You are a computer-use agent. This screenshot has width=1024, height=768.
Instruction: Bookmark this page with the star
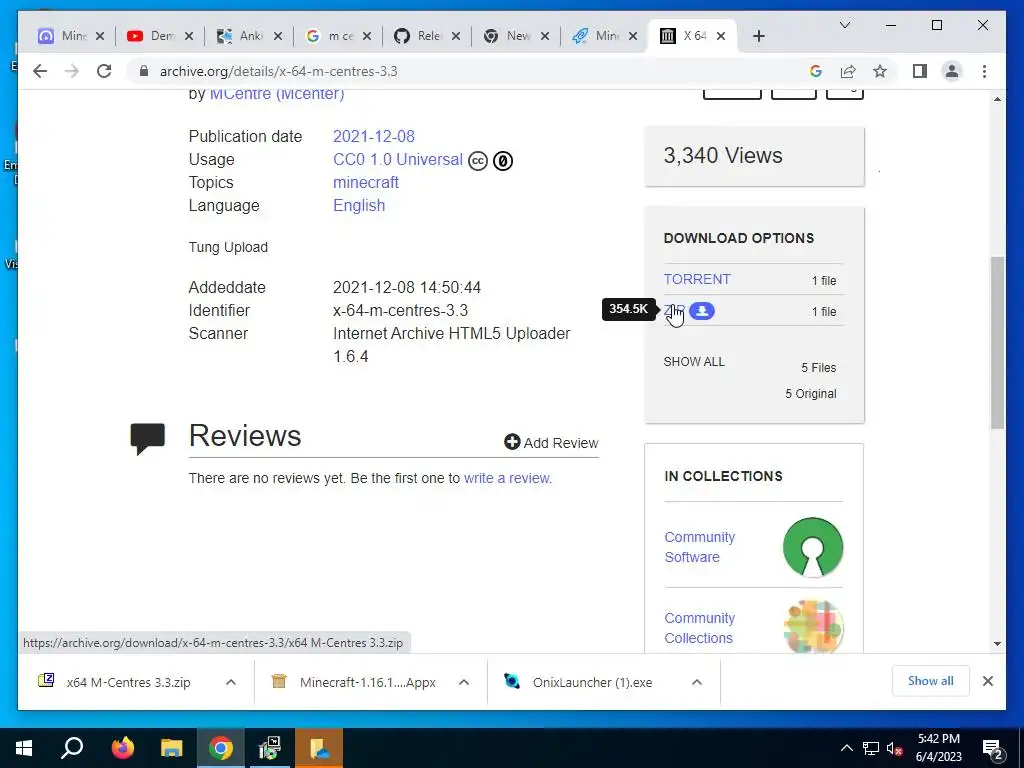880,71
